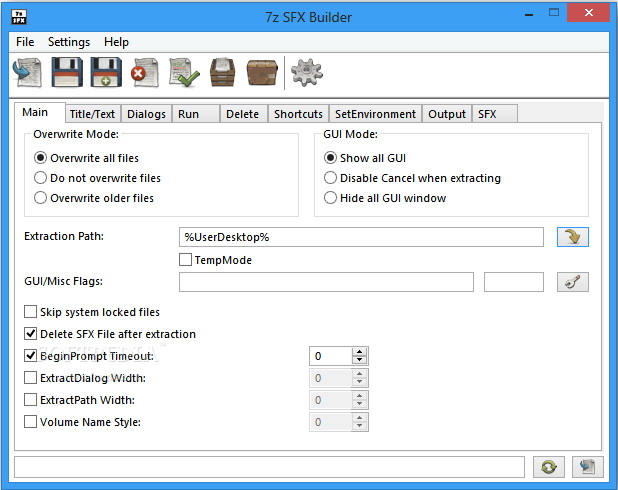Open the gear settings toolbar icon

pos(307,73)
